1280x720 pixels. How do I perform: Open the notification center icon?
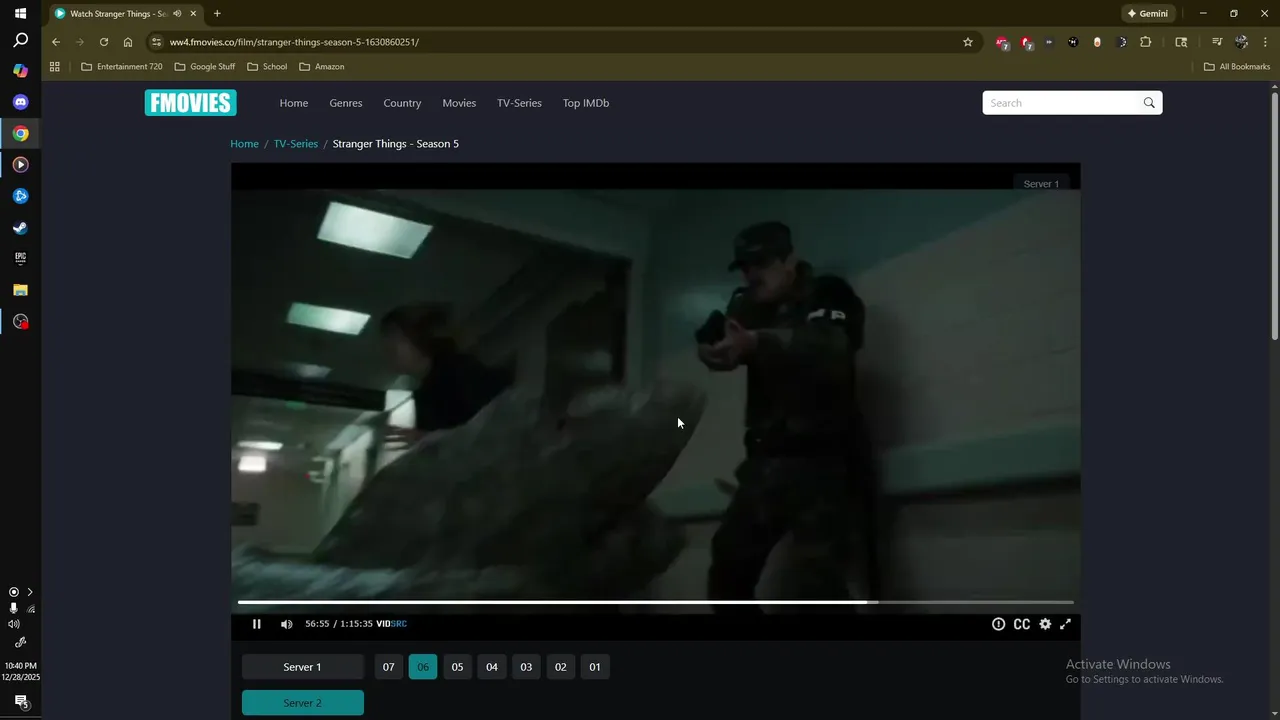click(20, 702)
